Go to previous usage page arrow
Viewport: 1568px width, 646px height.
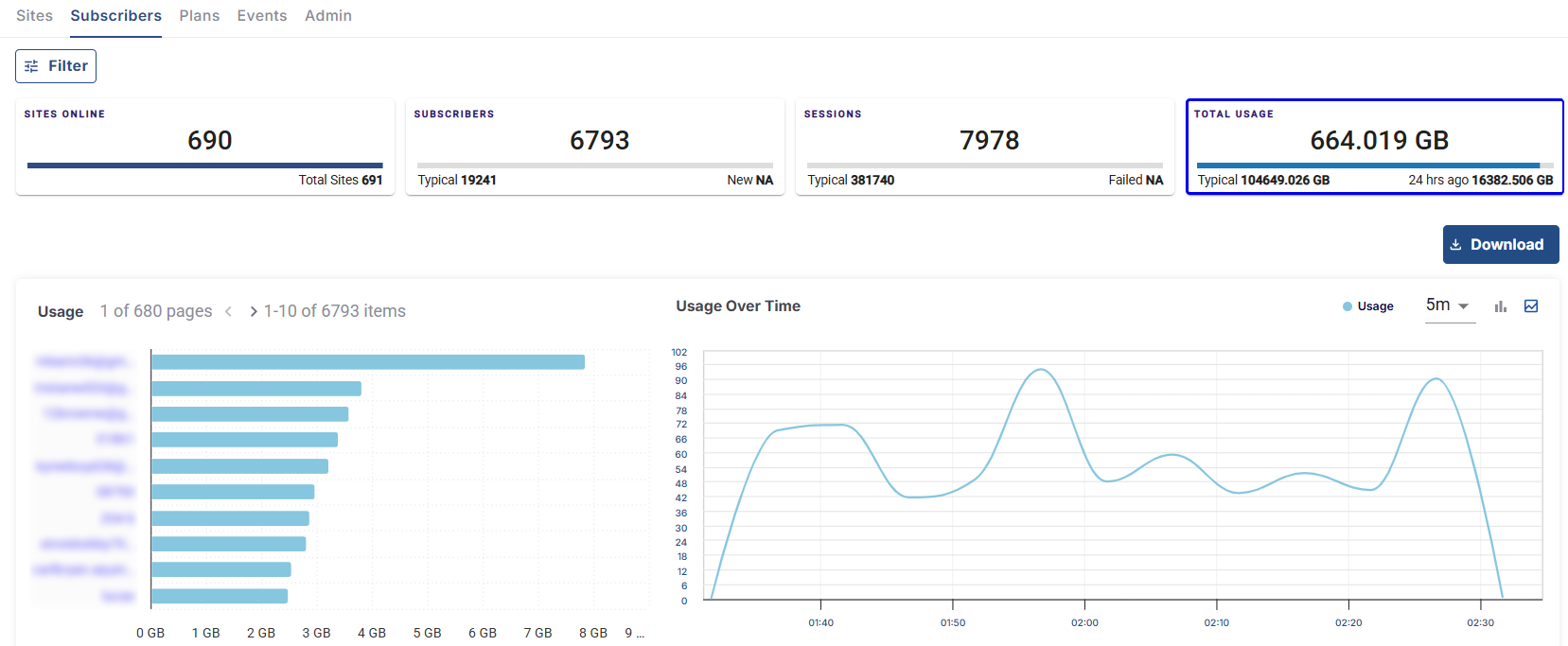tap(228, 311)
